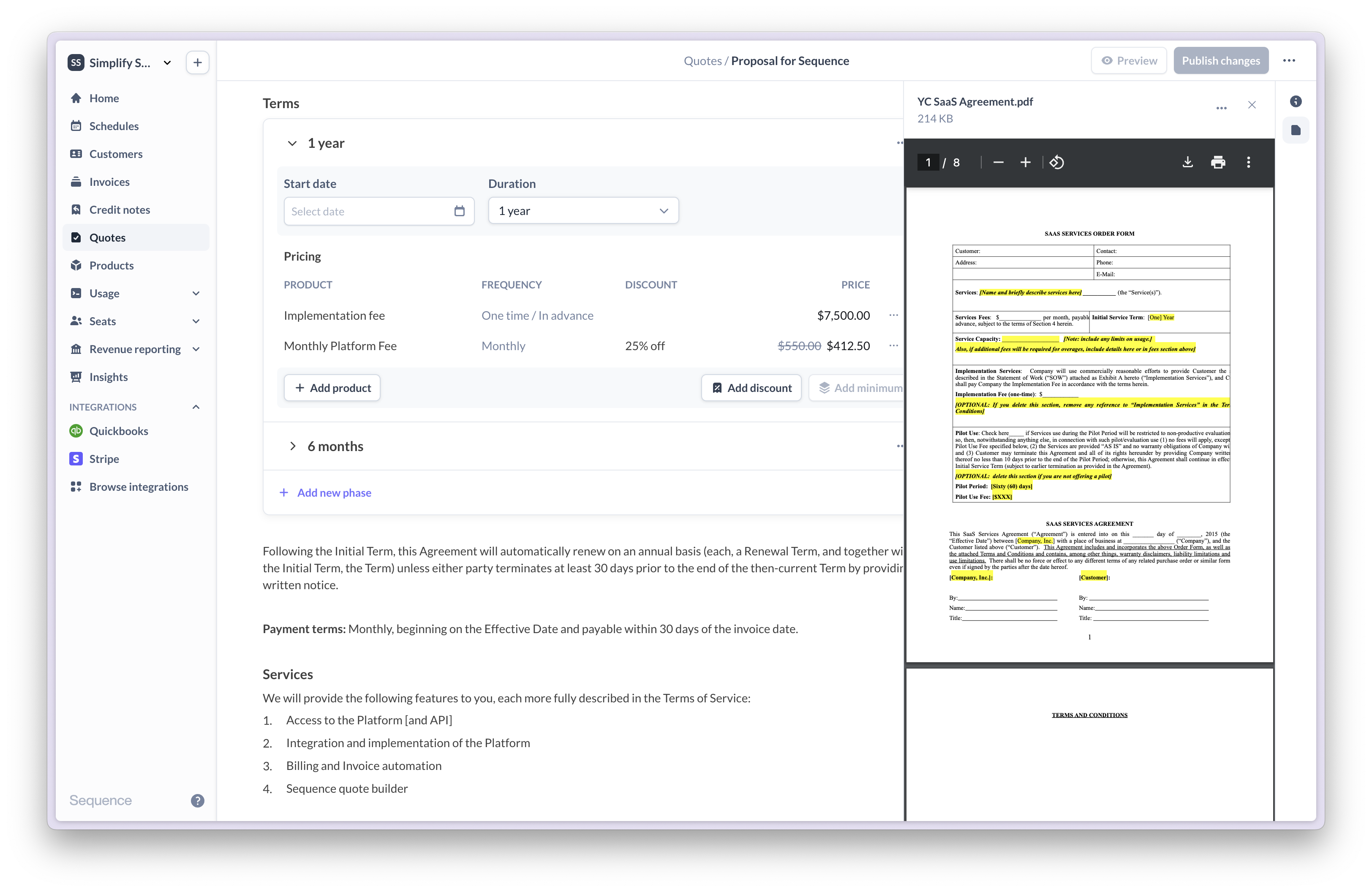Open options for Monthly Platform Fee row

coord(893,346)
